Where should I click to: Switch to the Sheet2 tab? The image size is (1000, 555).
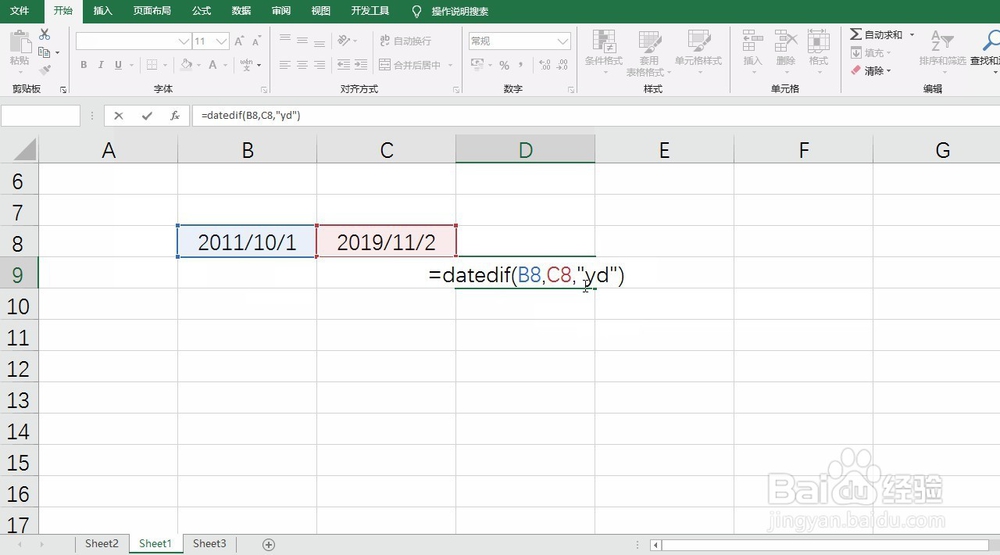pyautogui.click(x=101, y=544)
